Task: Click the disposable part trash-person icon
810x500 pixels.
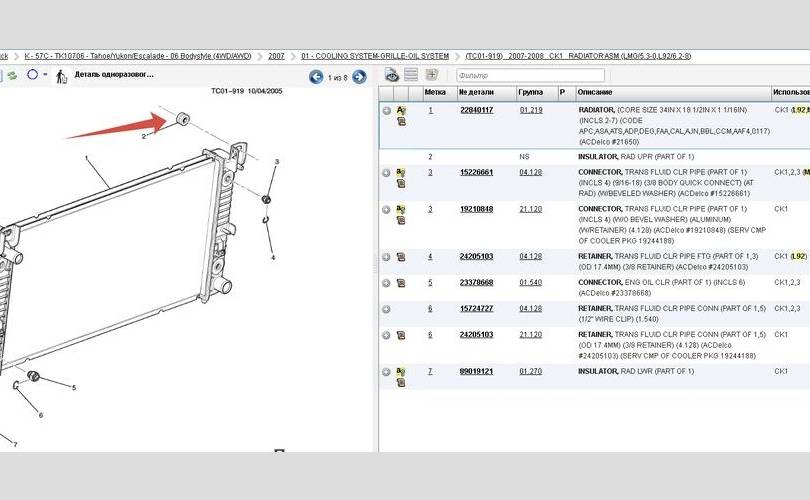Action: [x=62, y=76]
